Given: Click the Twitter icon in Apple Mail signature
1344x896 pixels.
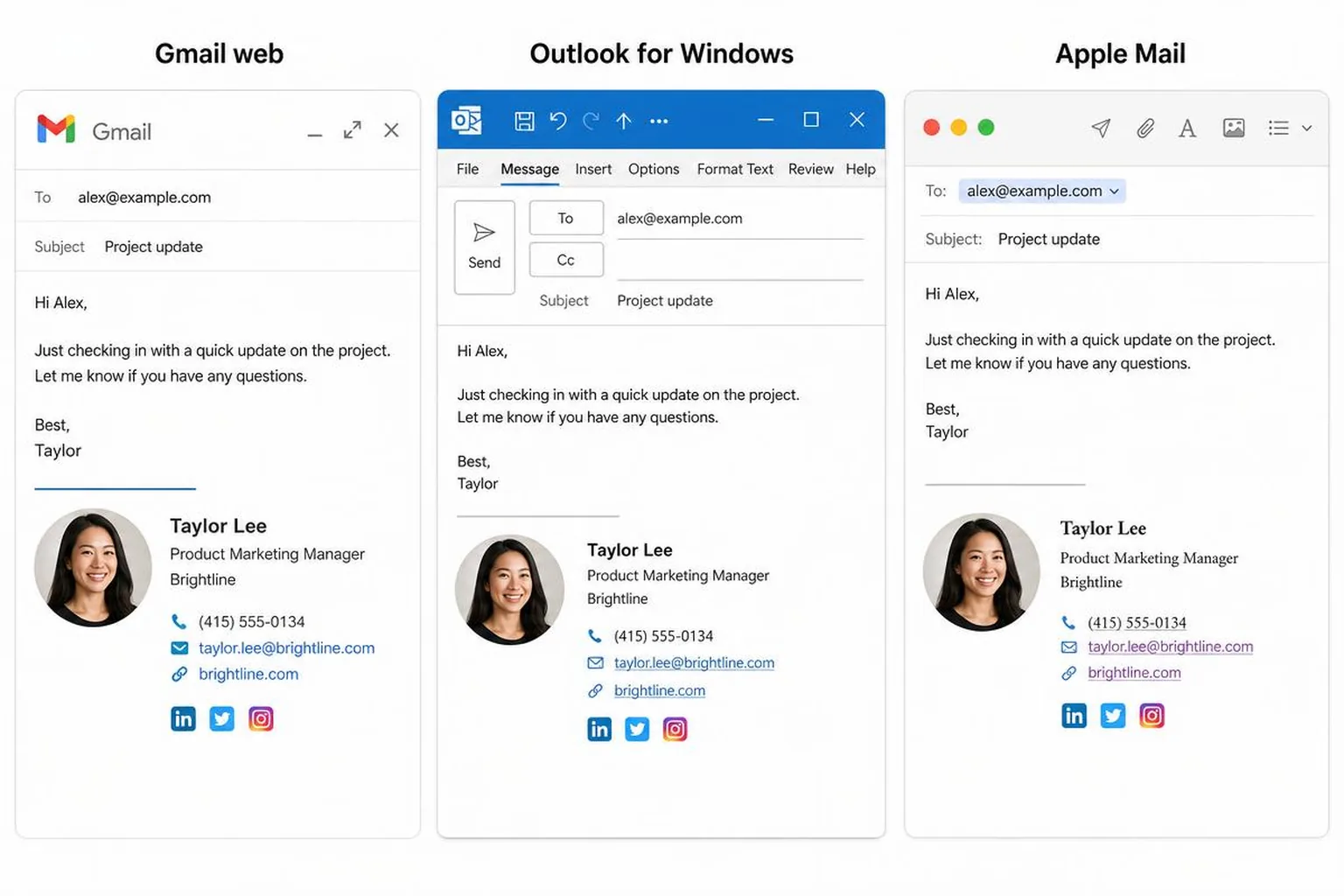Looking at the screenshot, I should (1113, 716).
